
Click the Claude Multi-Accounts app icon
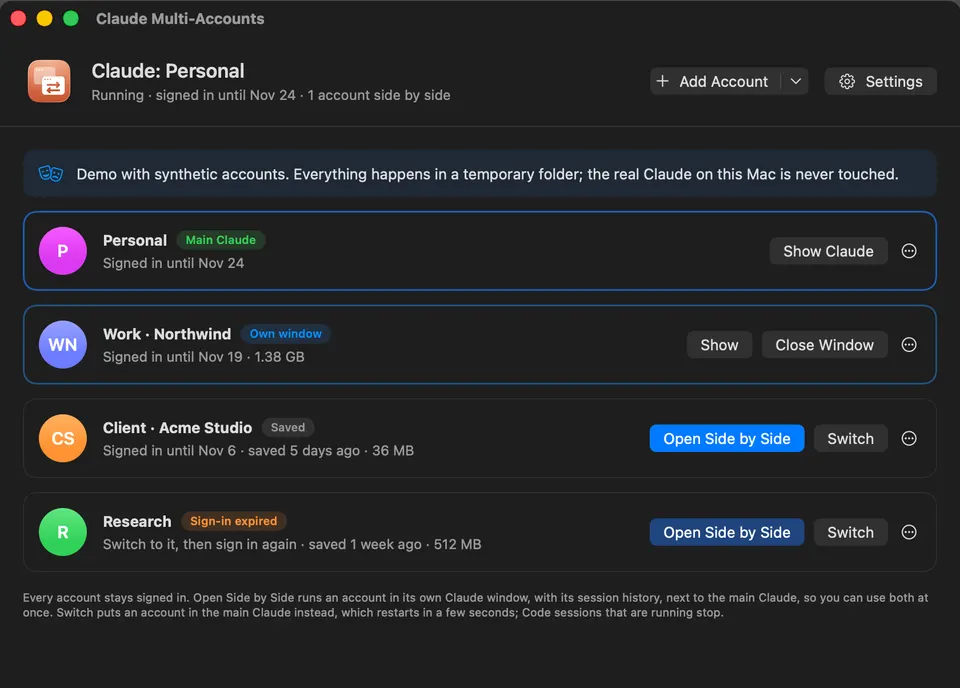[x=49, y=81]
